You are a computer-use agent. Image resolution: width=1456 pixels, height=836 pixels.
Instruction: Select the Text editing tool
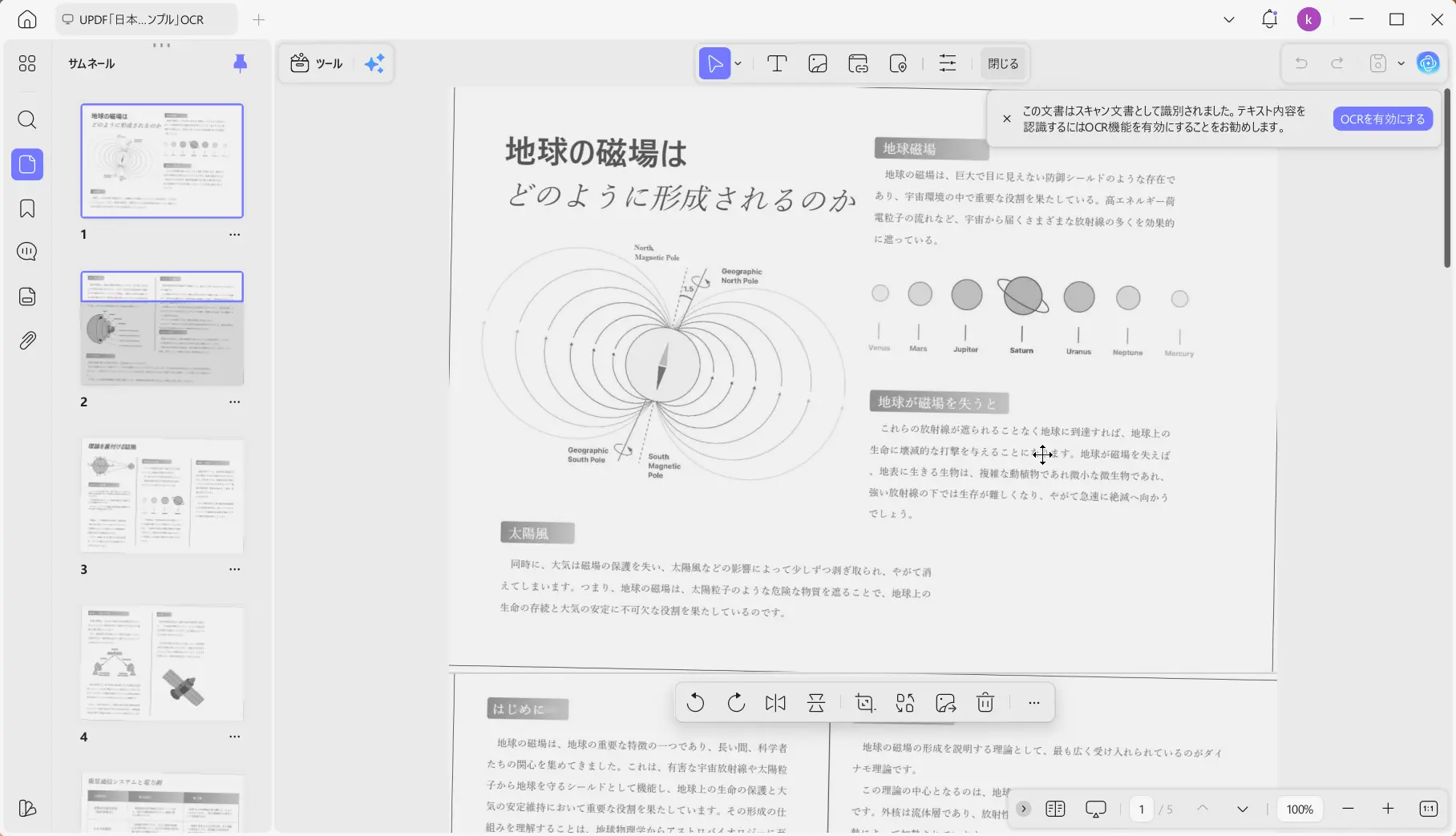click(777, 63)
